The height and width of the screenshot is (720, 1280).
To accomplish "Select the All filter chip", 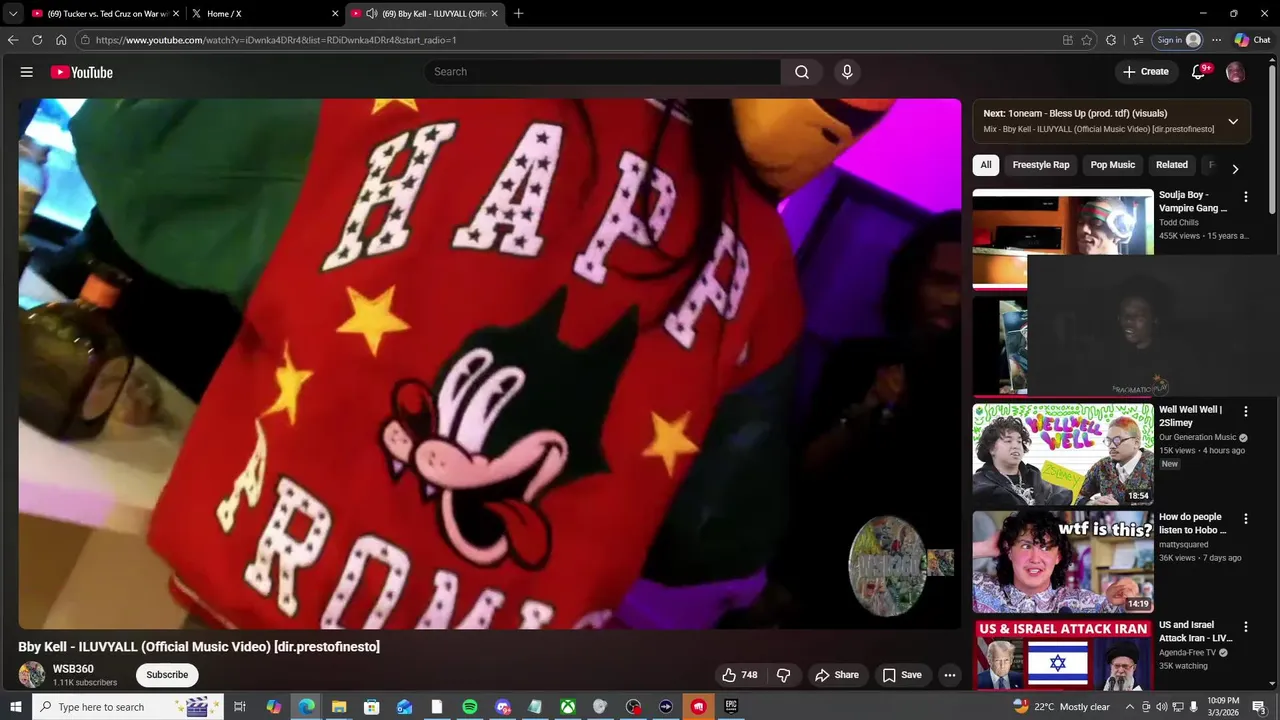I will point(986,165).
